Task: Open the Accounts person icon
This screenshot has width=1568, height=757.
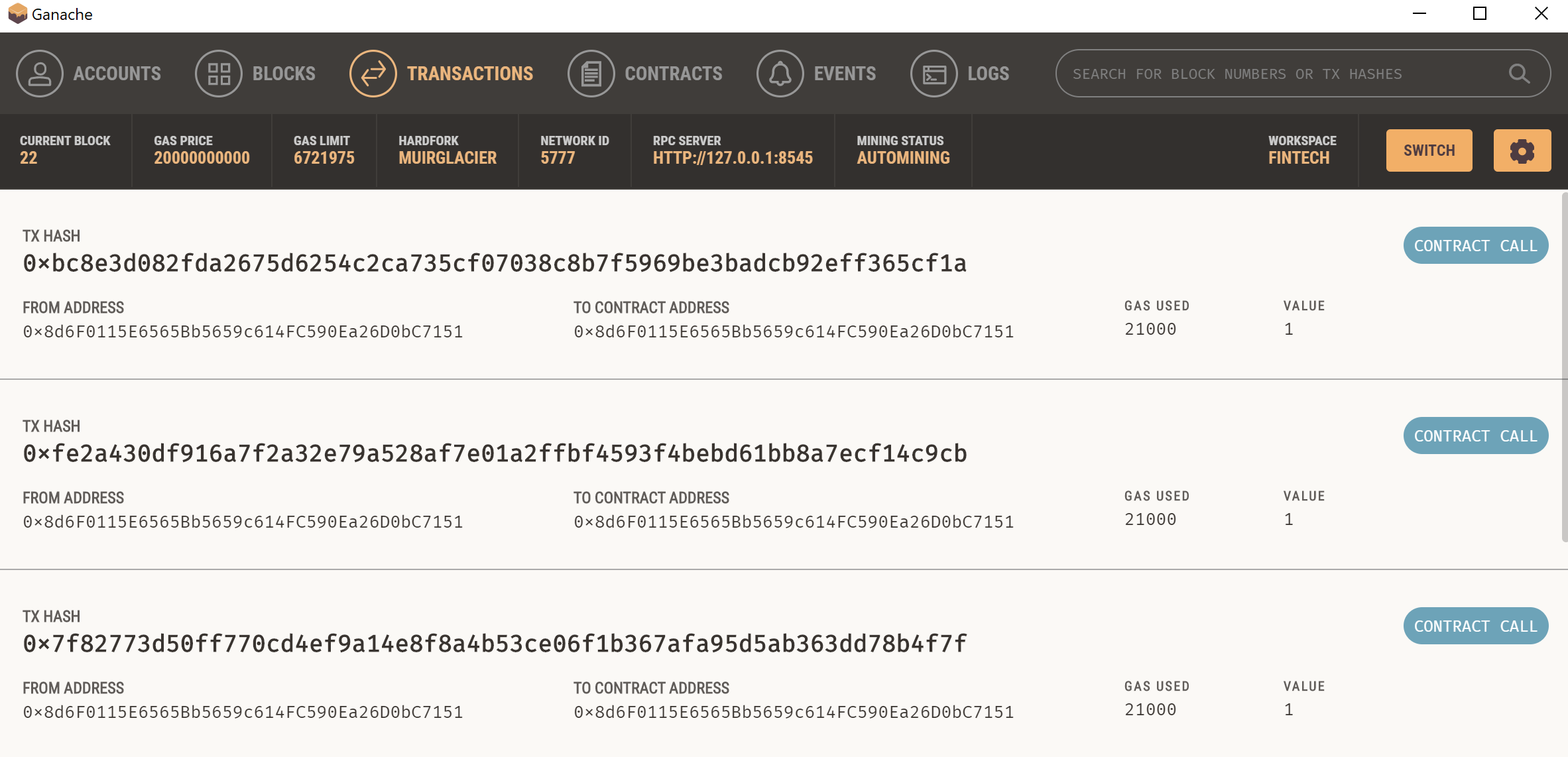Action: tap(40, 74)
